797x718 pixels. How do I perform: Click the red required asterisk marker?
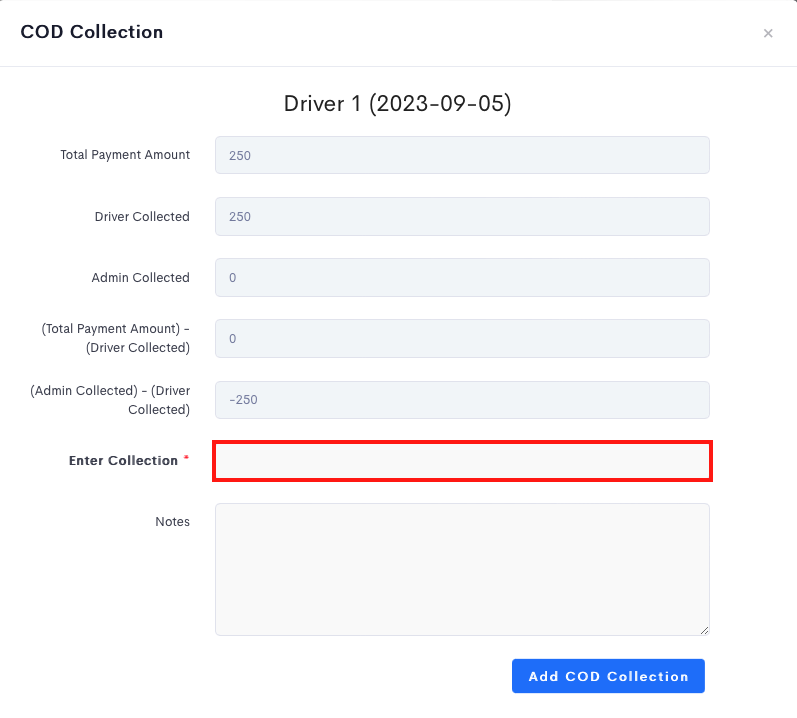(x=186, y=458)
